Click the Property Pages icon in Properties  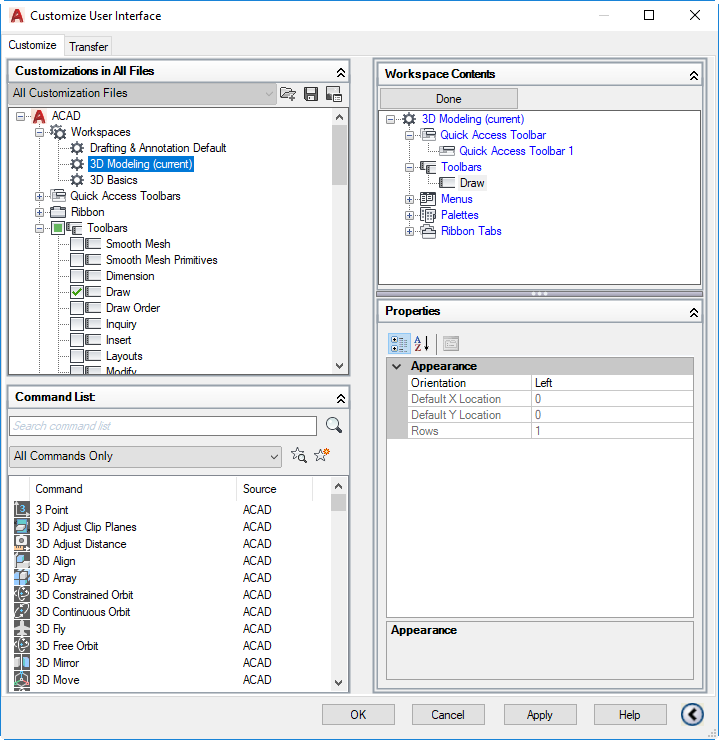tap(451, 344)
